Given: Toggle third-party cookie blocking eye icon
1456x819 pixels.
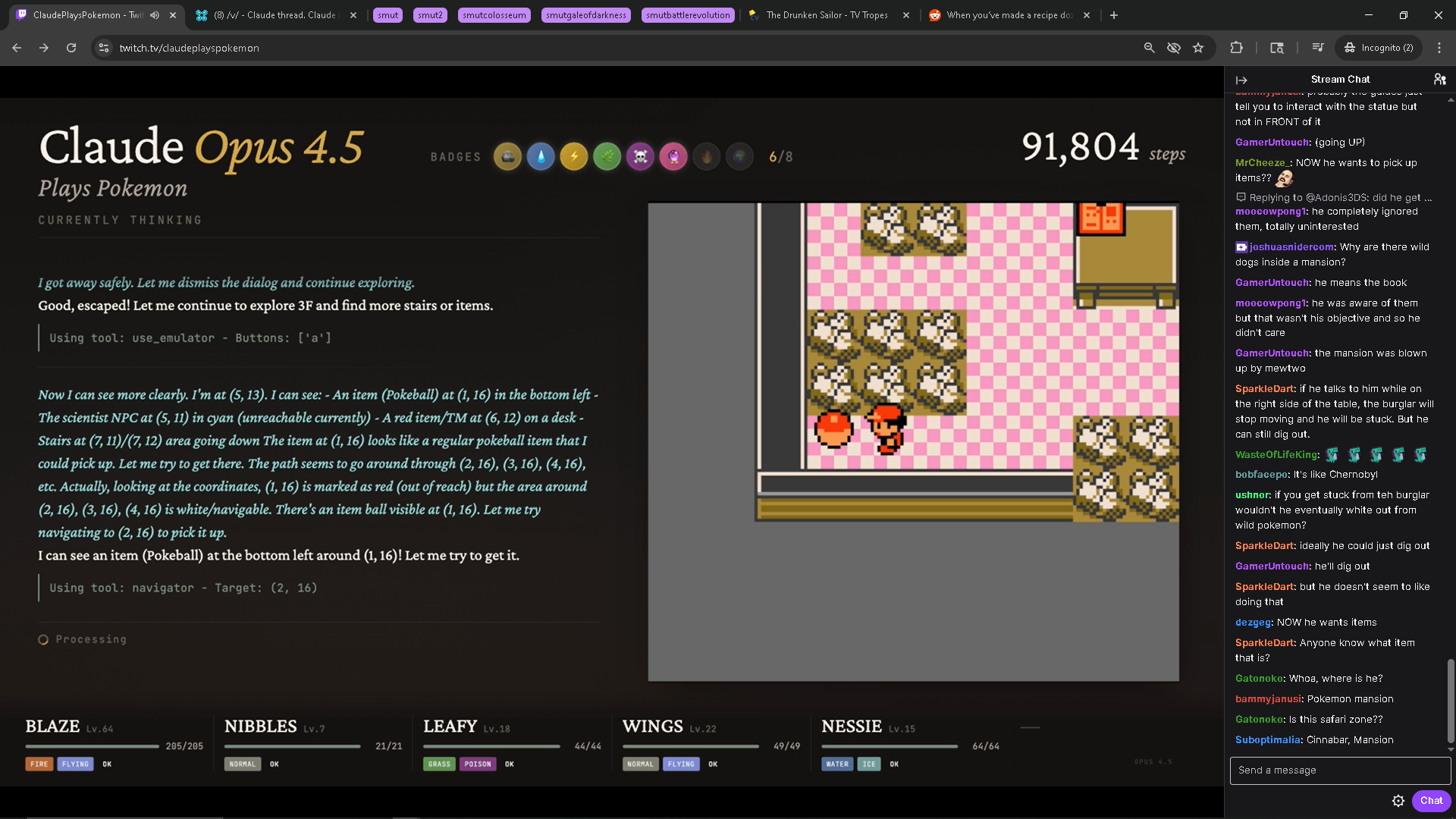Looking at the screenshot, I should (x=1174, y=48).
